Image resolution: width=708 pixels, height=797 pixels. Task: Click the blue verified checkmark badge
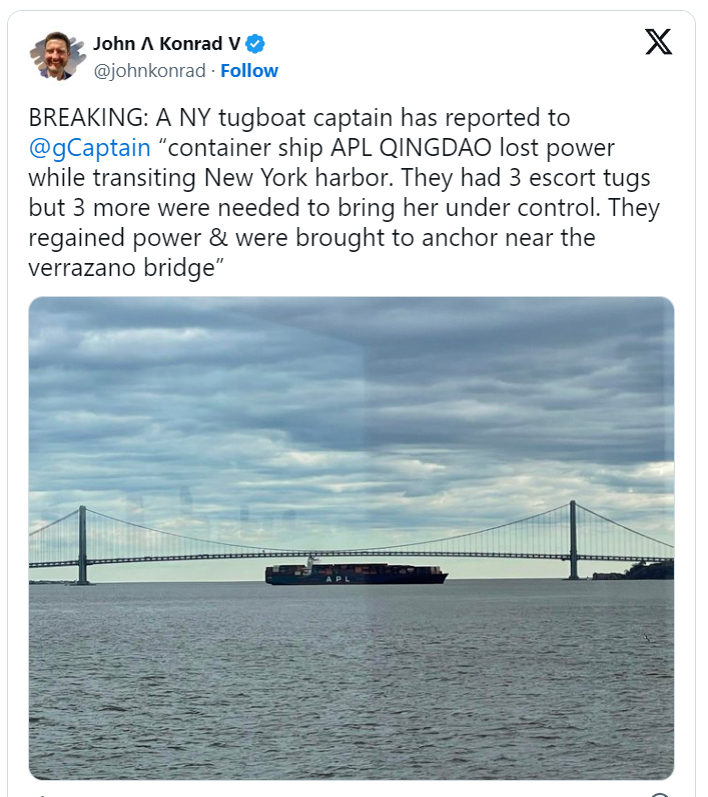(256, 43)
